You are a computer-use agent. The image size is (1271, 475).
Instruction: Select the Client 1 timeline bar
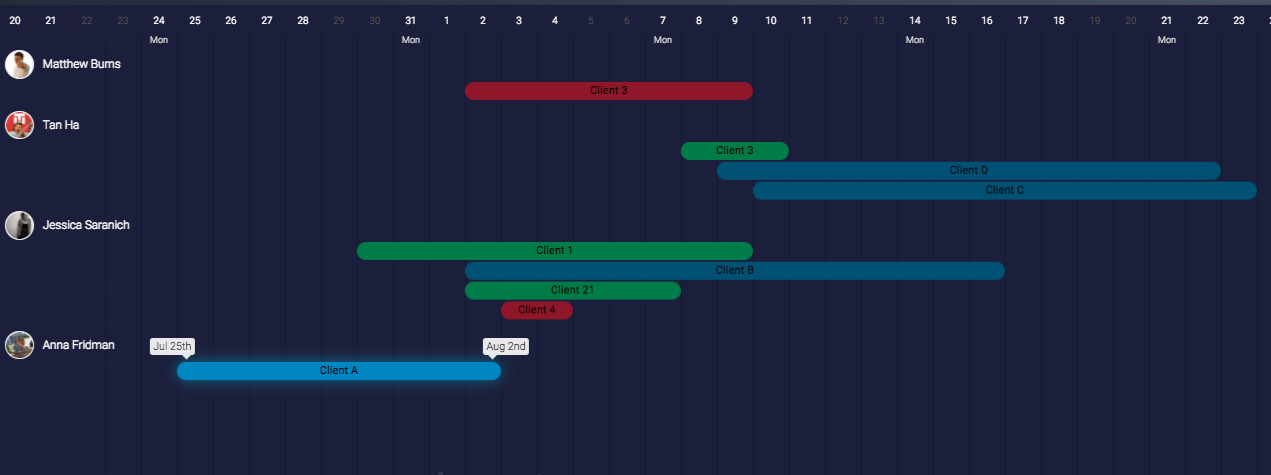click(555, 251)
